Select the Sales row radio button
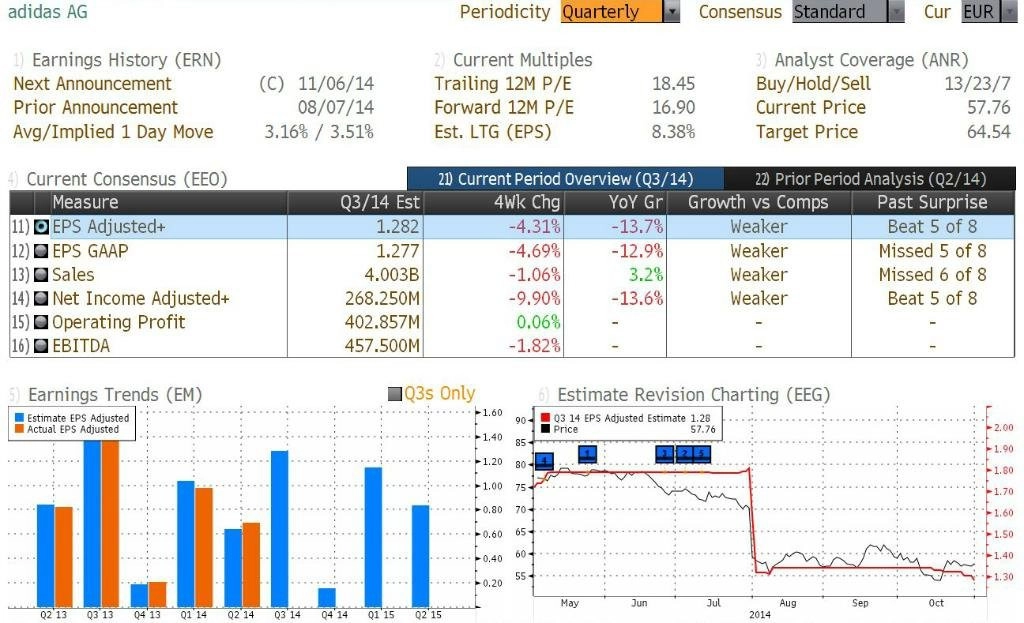The height and width of the screenshot is (623, 1024). coord(41,274)
